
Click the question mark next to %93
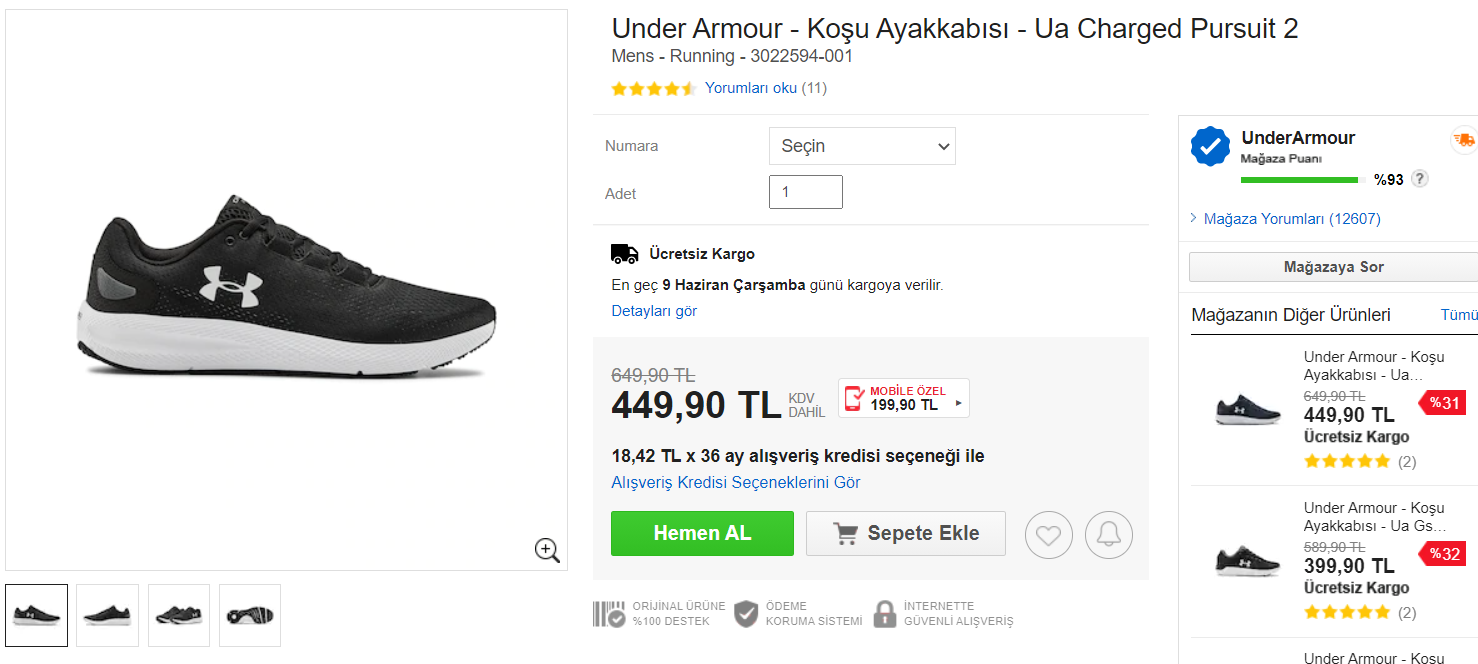click(x=1419, y=179)
